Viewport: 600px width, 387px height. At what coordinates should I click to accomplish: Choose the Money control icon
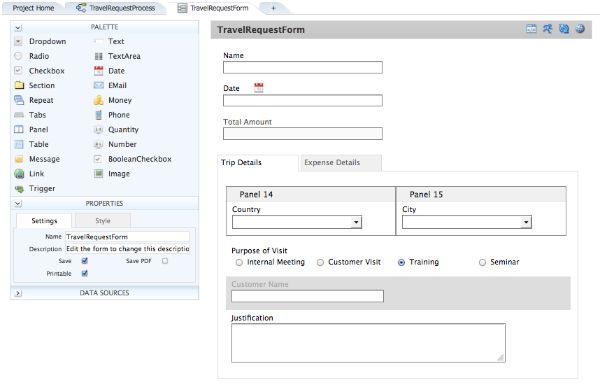[98, 100]
